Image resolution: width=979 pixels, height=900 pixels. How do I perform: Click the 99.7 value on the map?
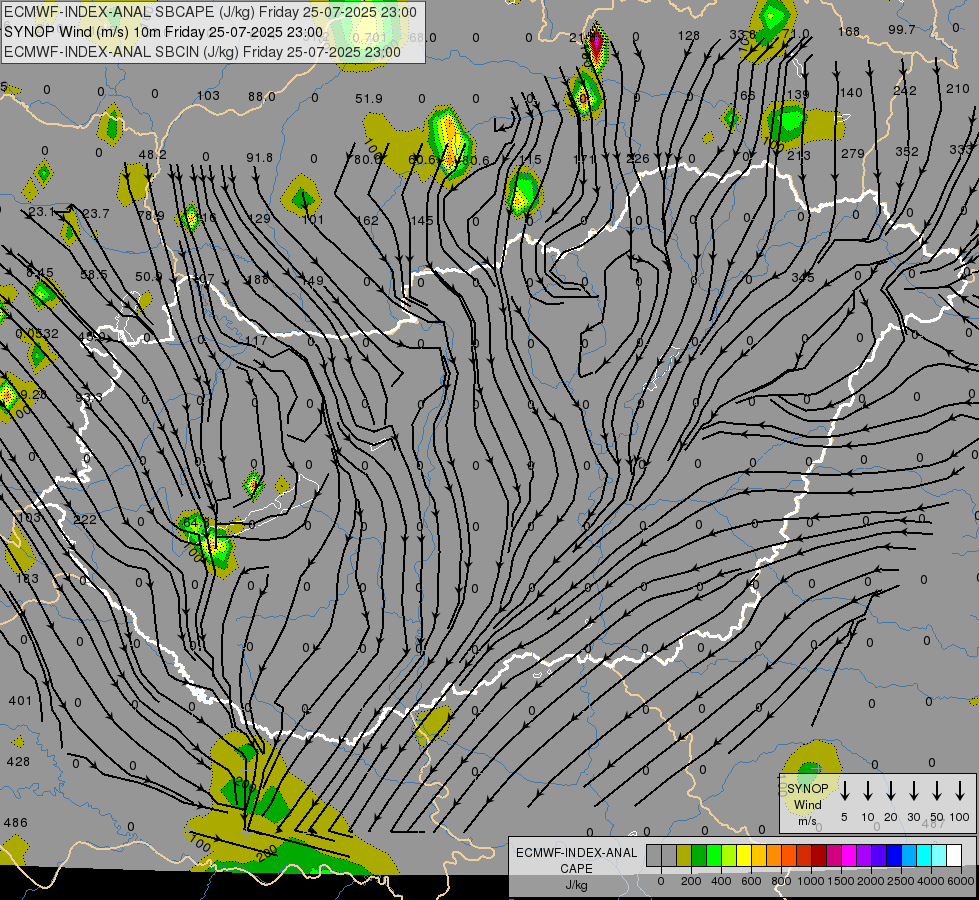pos(902,29)
